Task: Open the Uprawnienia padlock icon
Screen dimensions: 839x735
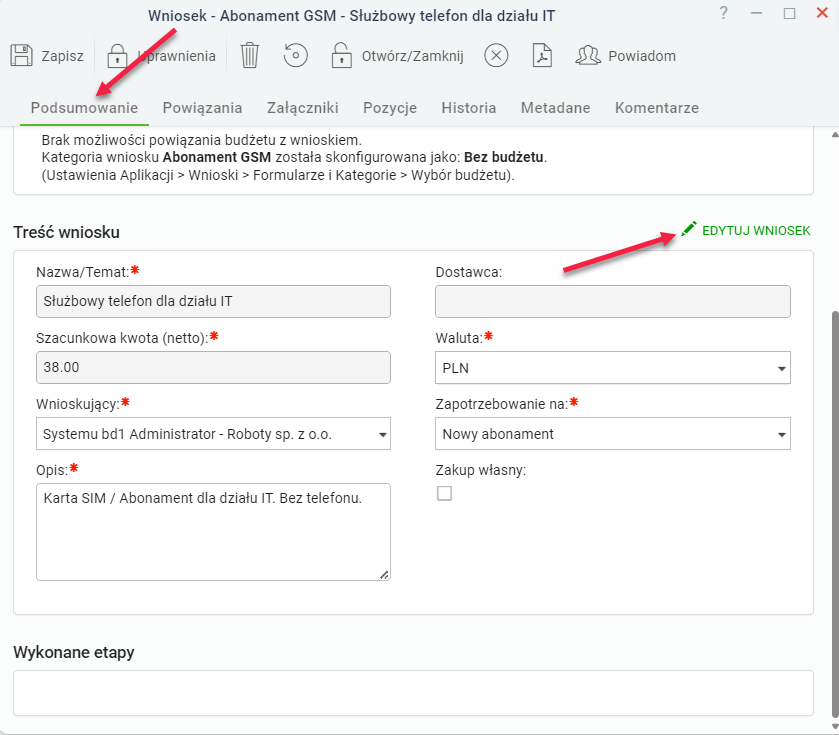Action: 117,56
